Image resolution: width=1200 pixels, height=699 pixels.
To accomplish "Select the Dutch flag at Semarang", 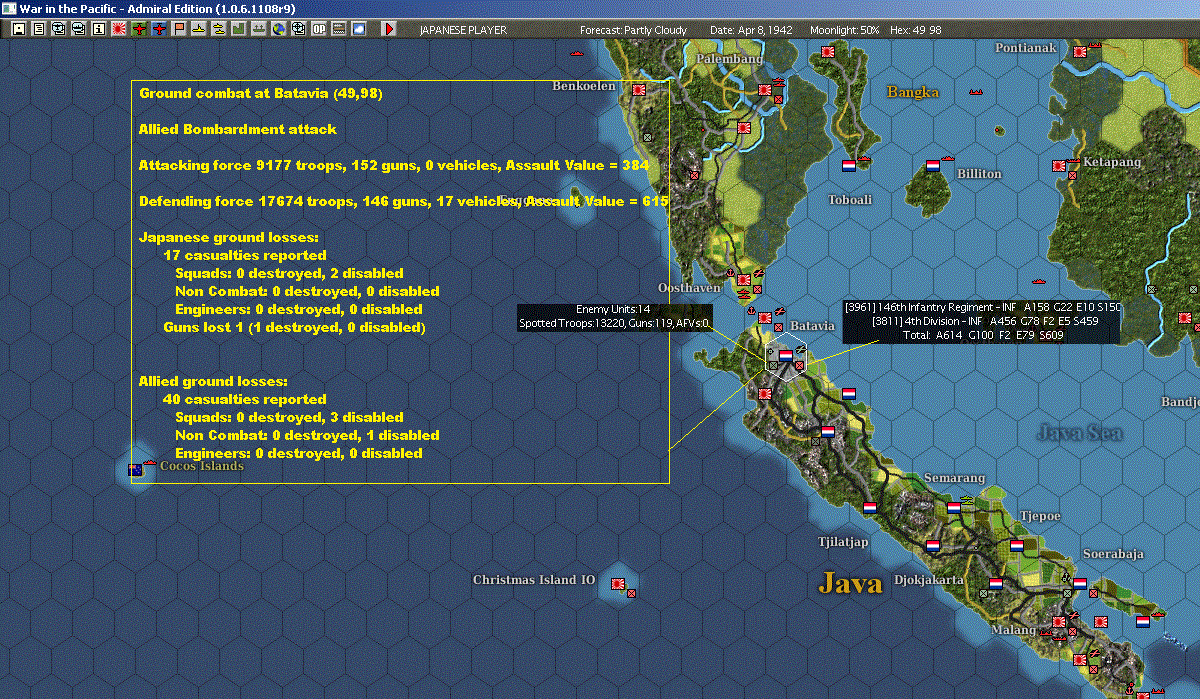I will point(954,508).
